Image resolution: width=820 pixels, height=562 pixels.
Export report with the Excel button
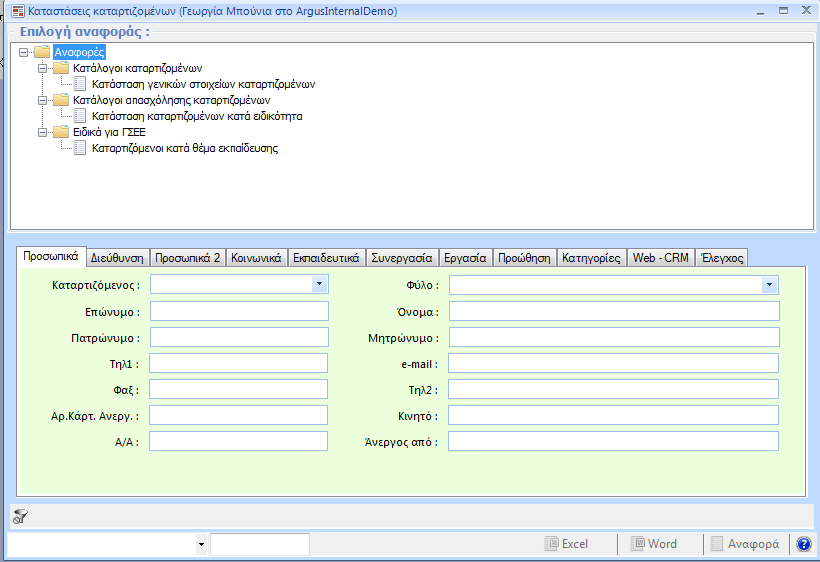pyautogui.click(x=566, y=544)
